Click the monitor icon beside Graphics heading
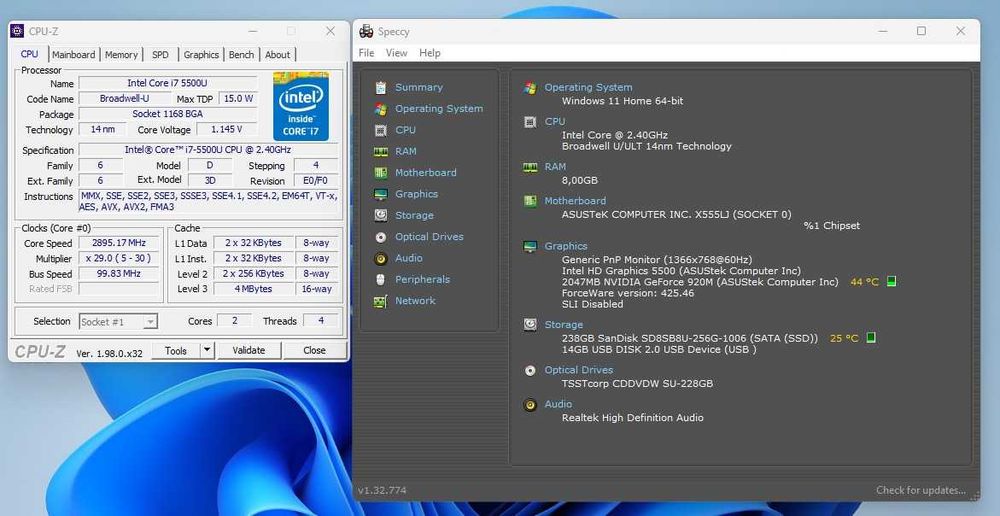Viewport: 1000px width, 516px height. point(530,246)
